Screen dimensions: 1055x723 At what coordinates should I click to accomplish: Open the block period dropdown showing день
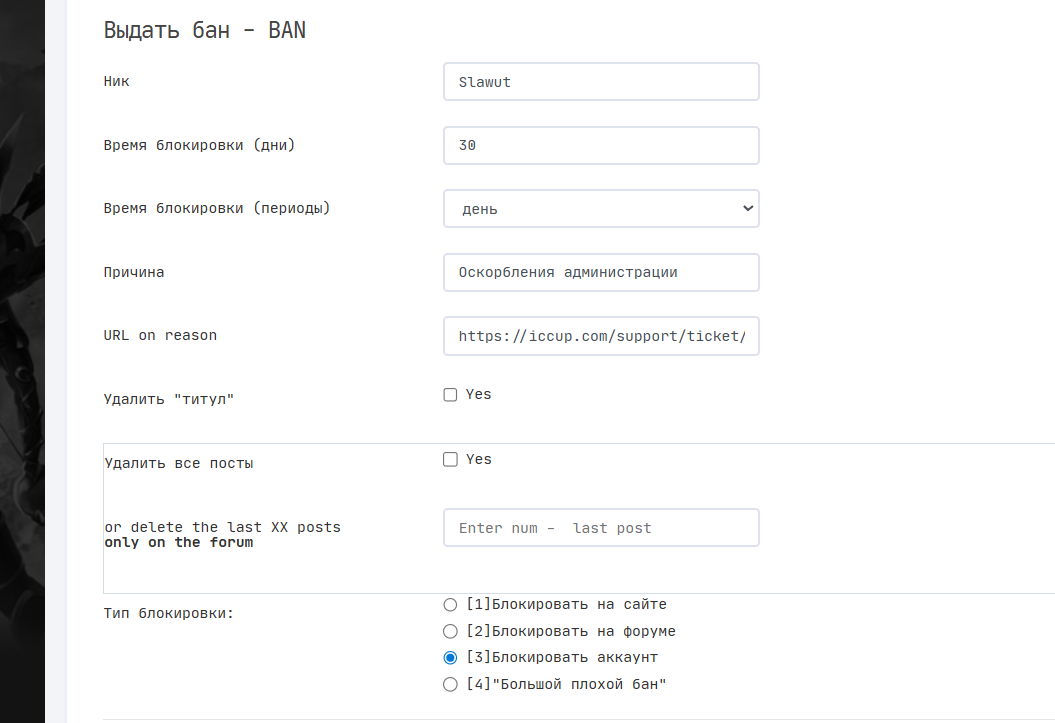click(x=601, y=209)
